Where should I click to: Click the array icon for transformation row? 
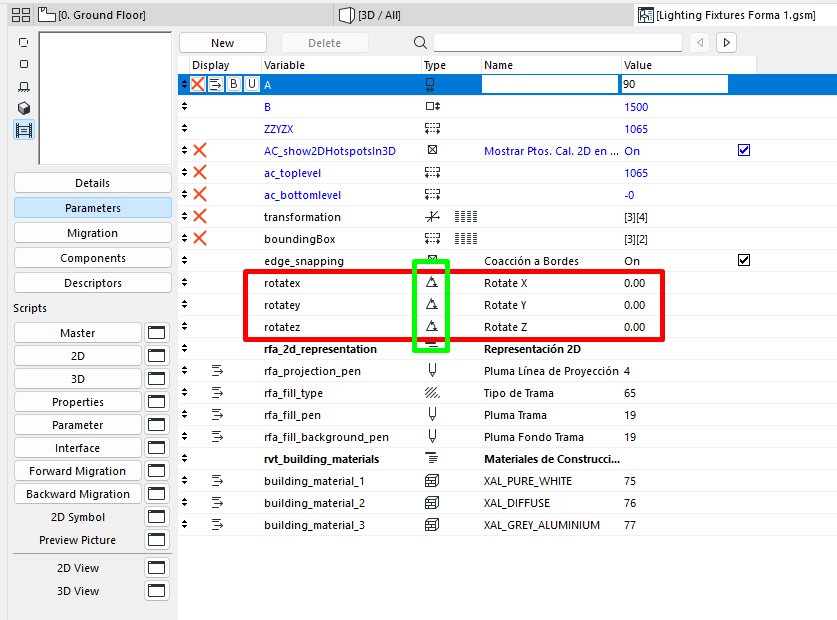click(x=465, y=217)
